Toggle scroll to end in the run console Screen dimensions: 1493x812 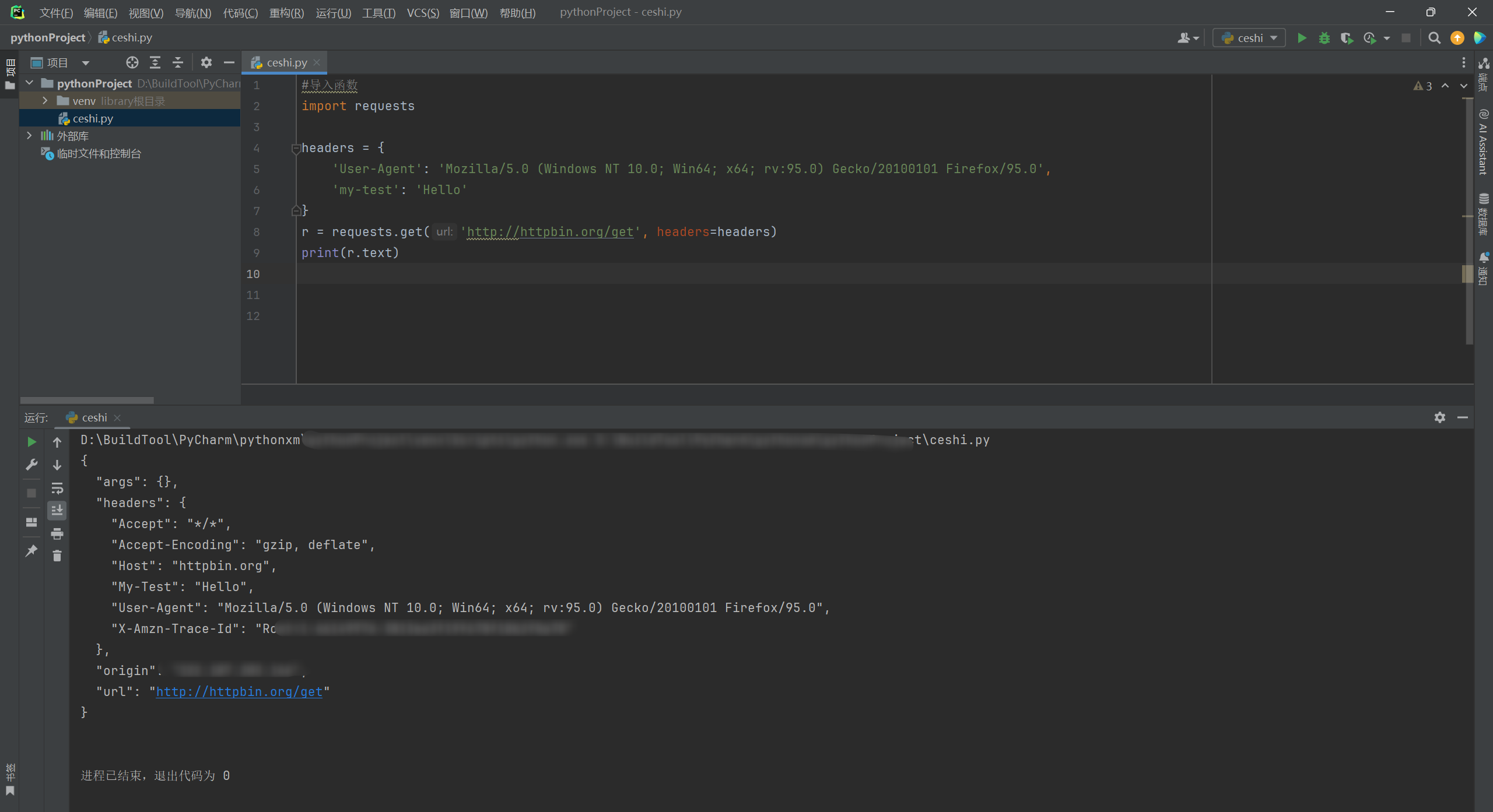pos(57,511)
